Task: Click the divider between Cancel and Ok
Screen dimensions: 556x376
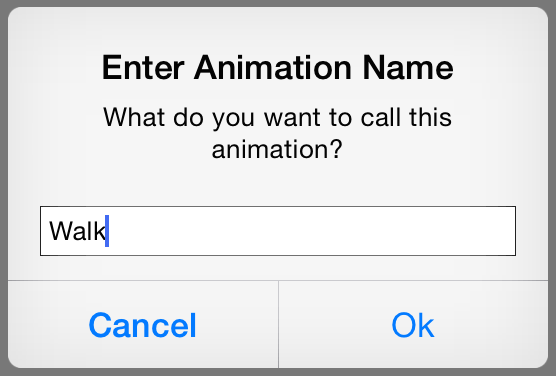Action: pyautogui.click(x=279, y=325)
